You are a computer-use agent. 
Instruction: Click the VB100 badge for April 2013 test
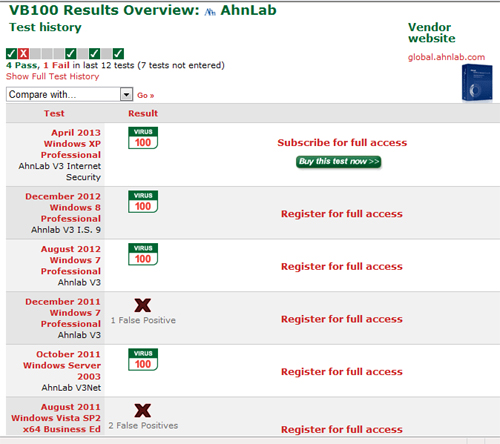pyautogui.click(x=143, y=138)
